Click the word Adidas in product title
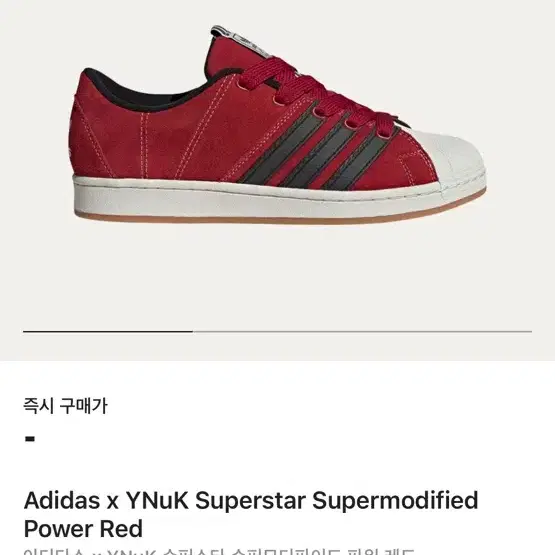The width and height of the screenshot is (555, 555). (x=62, y=500)
